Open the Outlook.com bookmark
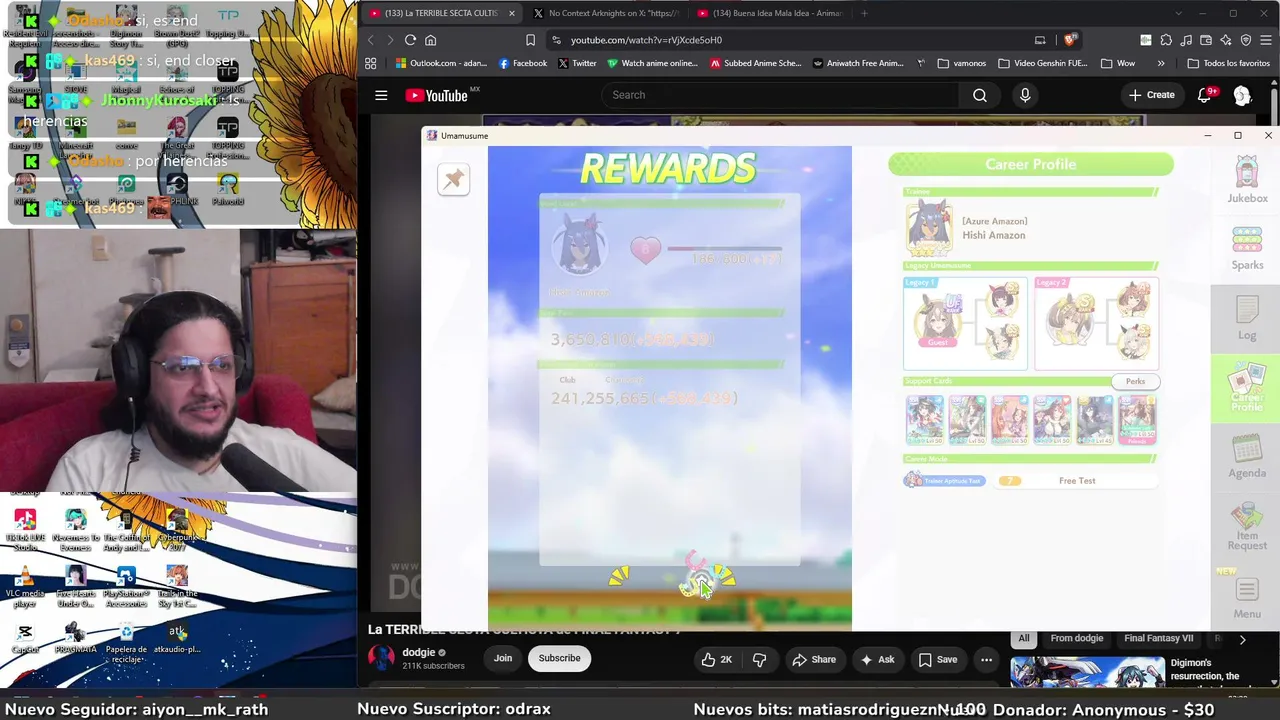The height and width of the screenshot is (720, 1280). coord(441,63)
